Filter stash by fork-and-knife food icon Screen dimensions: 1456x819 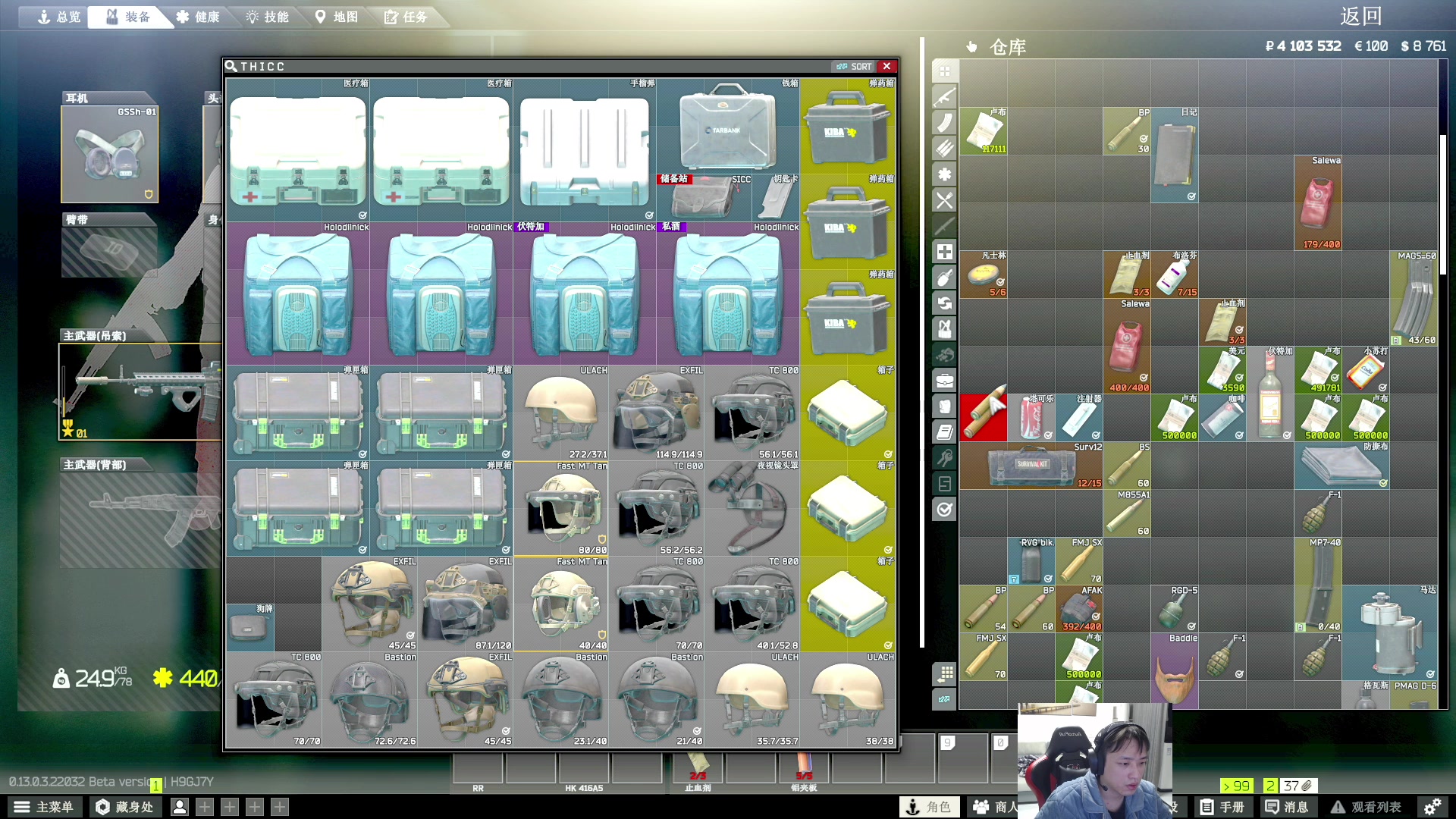tap(945, 200)
